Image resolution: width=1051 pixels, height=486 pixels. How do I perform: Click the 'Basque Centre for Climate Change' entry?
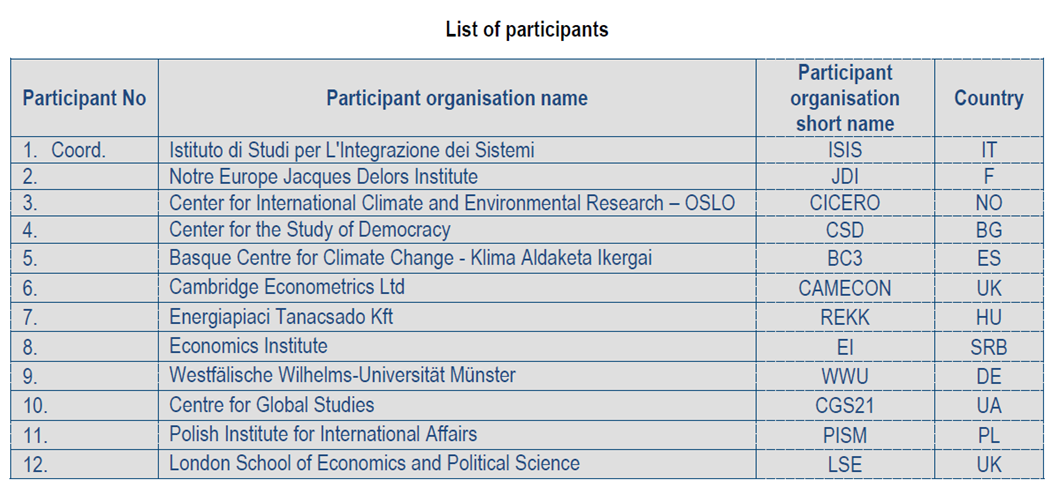point(410,258)
